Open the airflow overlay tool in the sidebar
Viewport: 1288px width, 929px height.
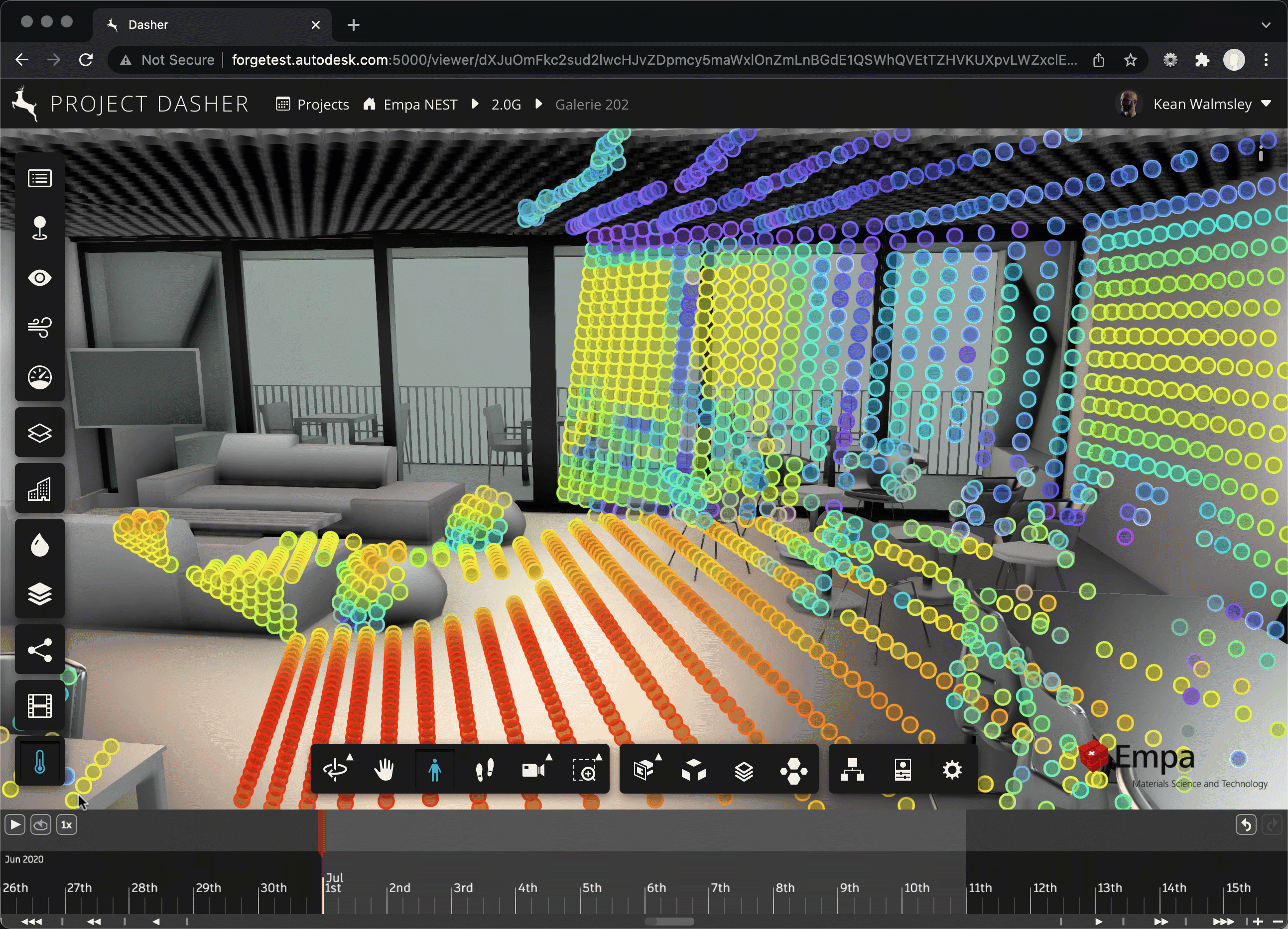click(x=40, y=327)
